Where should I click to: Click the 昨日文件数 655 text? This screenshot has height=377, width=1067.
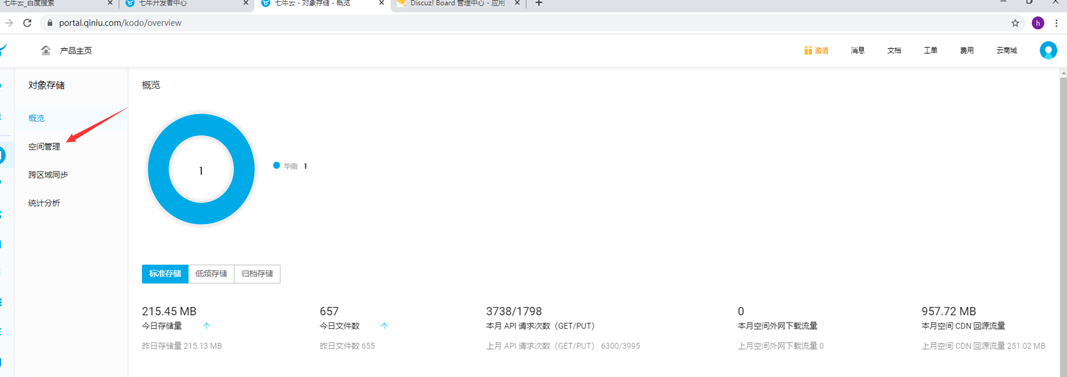(347, 346)
